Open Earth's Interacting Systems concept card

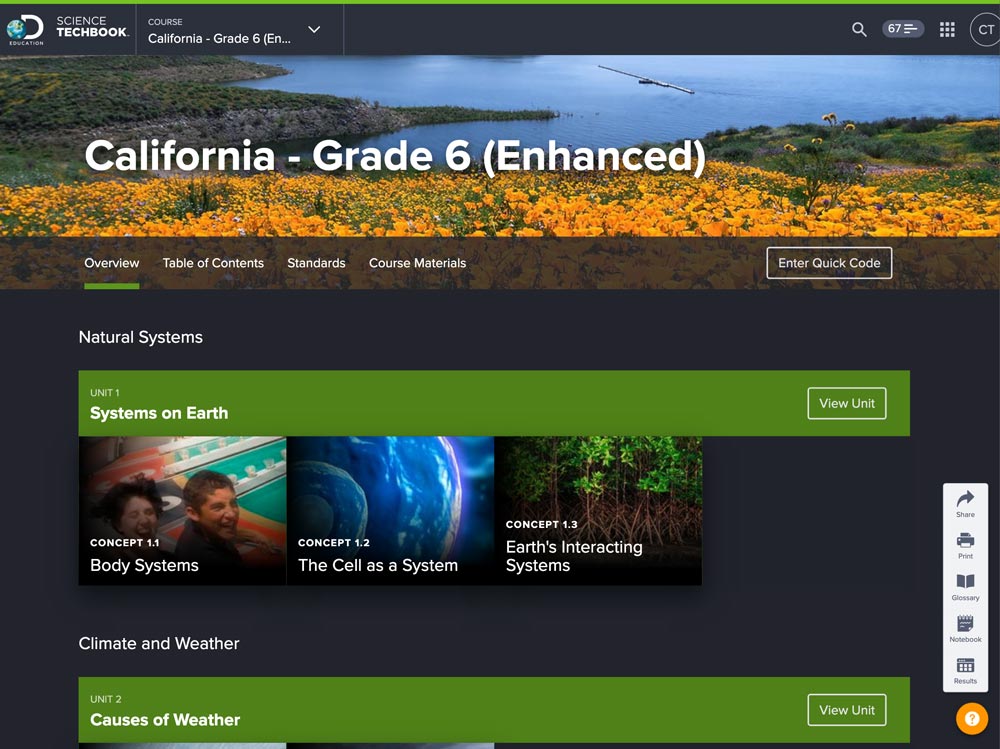[x=598, y=511]
